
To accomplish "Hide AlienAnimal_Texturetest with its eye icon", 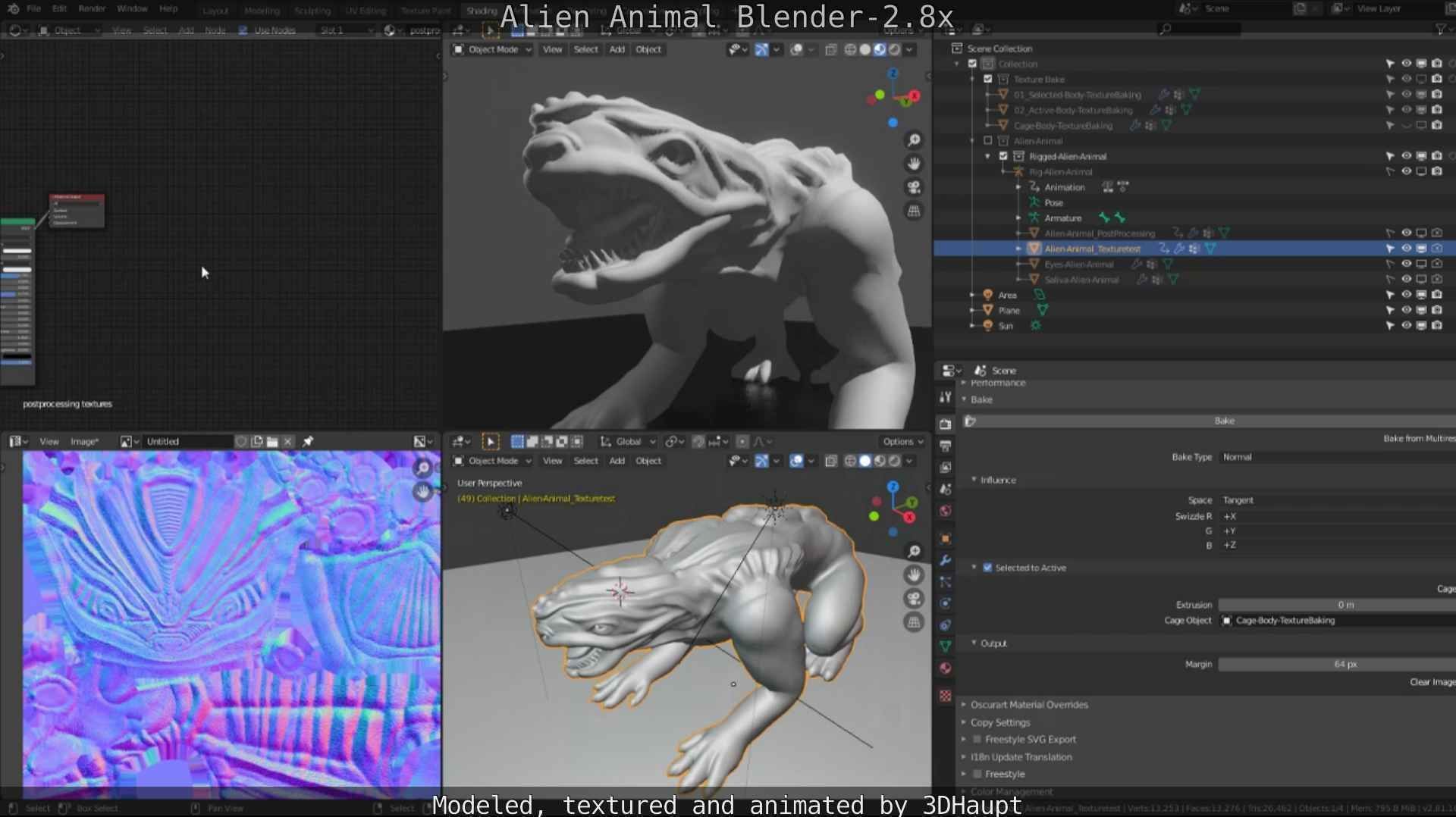I will tap(1406, 249).
